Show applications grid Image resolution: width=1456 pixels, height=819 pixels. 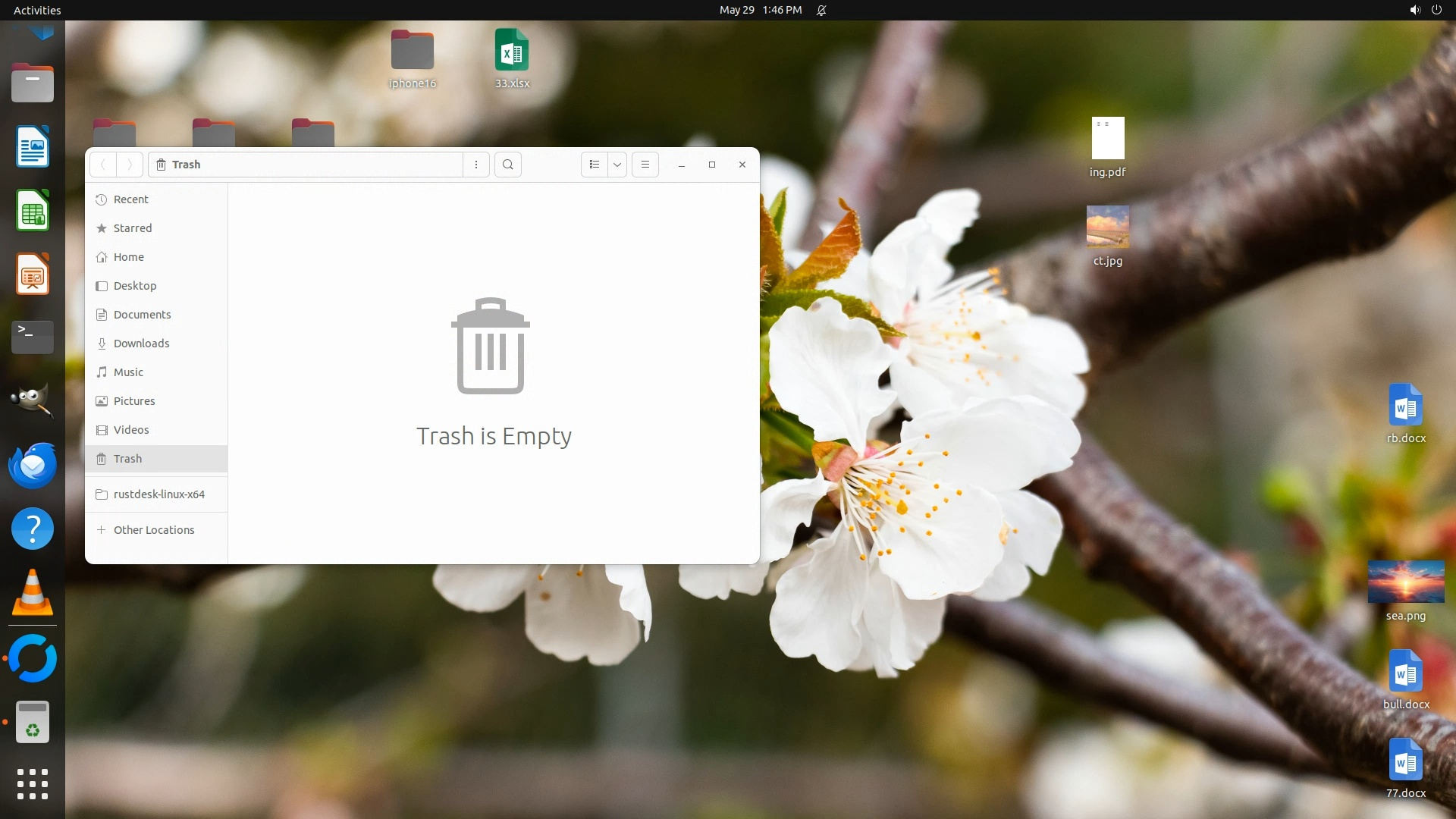[x=33, y=783]
